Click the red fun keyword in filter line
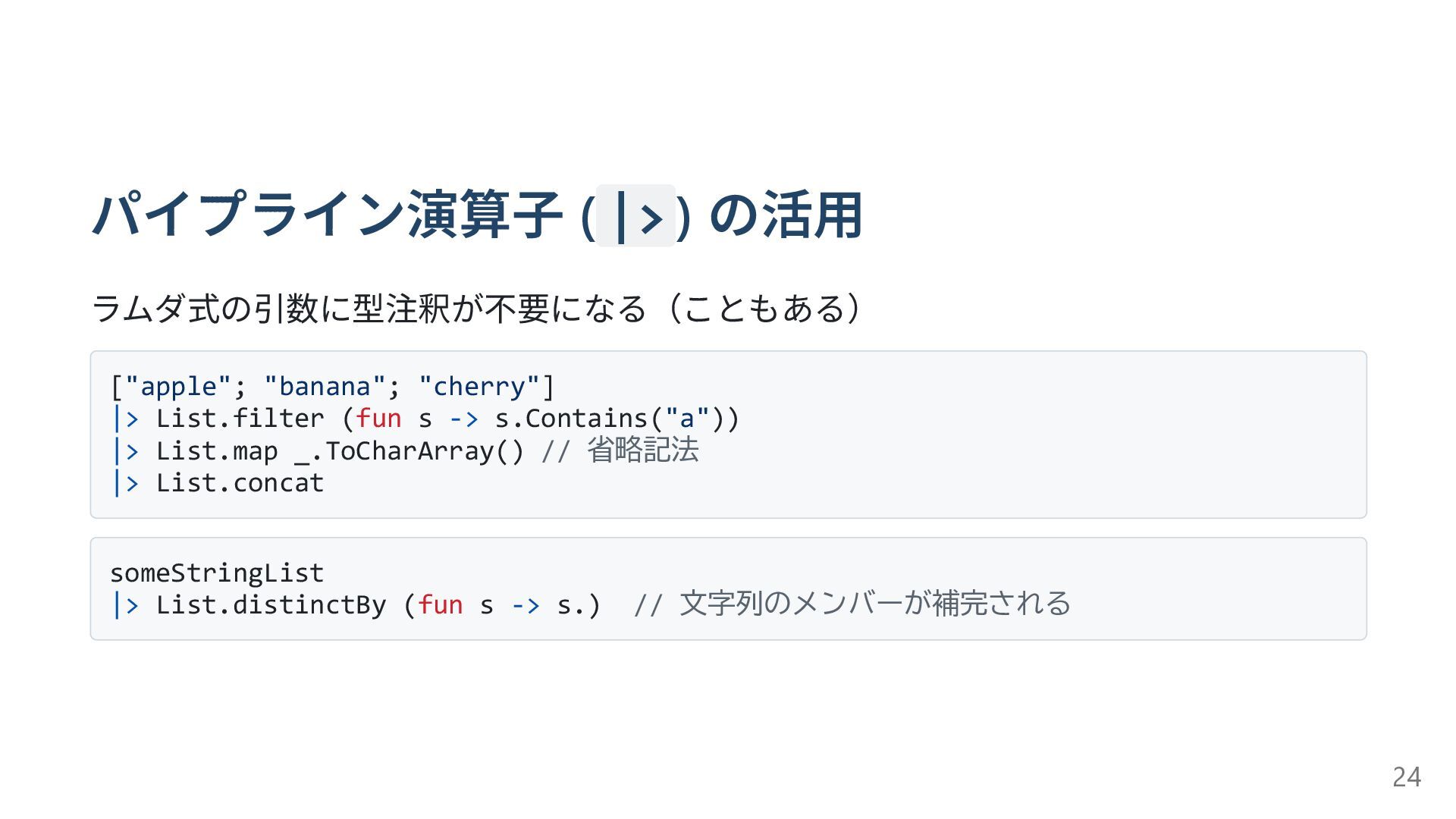The height and width of the screenshot is (819, 1456). (x=379, y=419)
